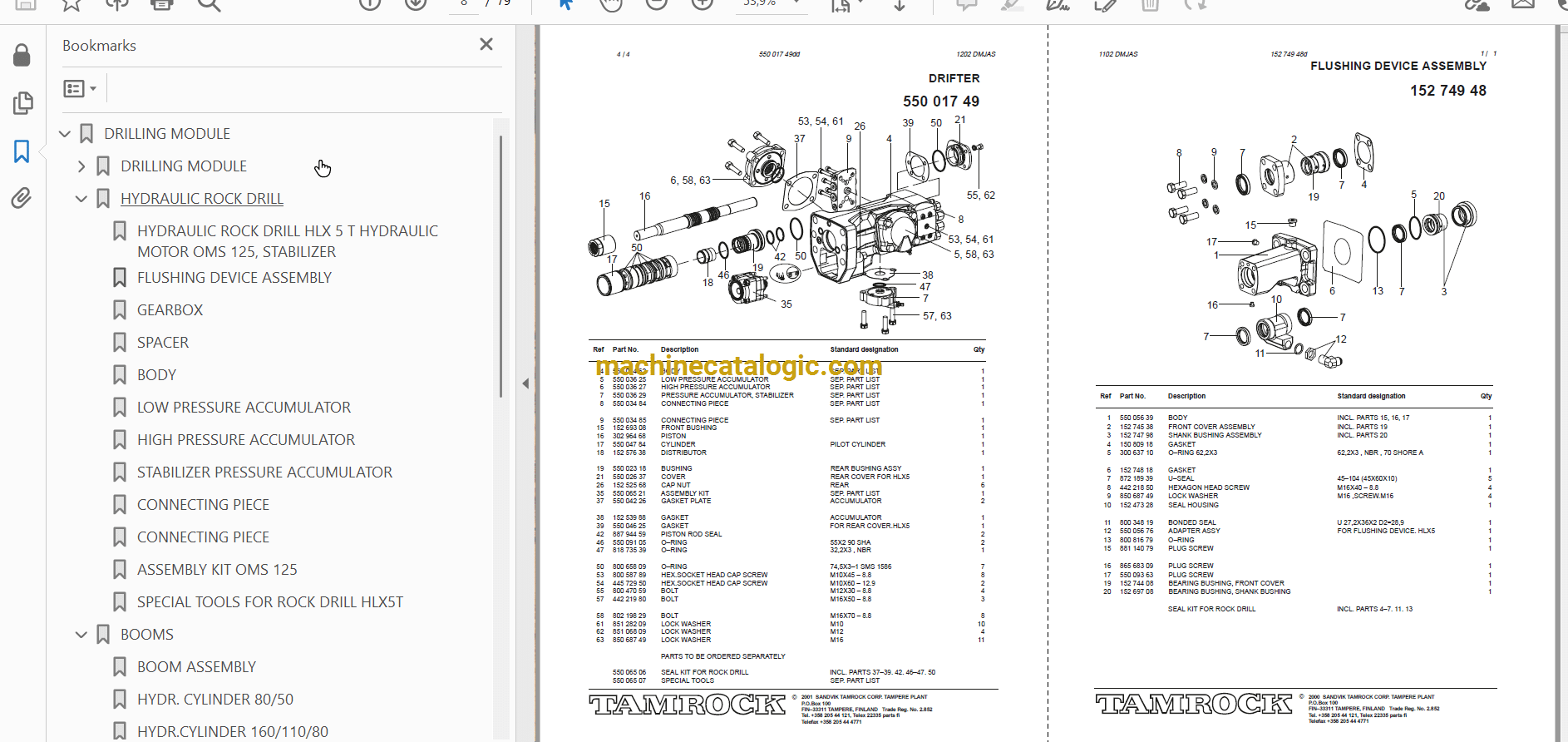Click the star icon in toolbar

pyautogui.click(x=71, y=5)
